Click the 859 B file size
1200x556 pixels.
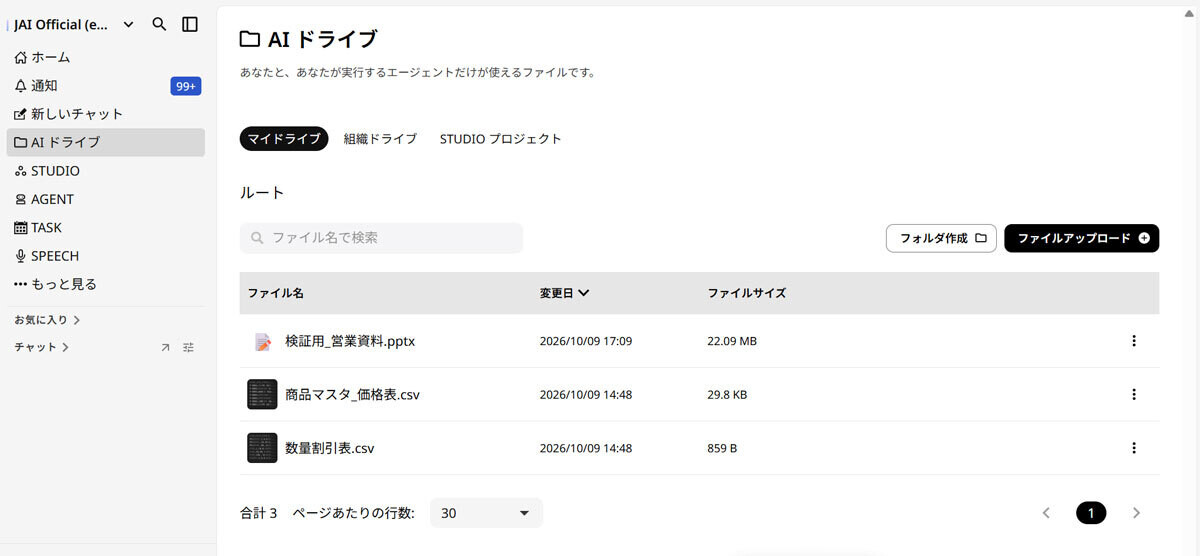722,448
